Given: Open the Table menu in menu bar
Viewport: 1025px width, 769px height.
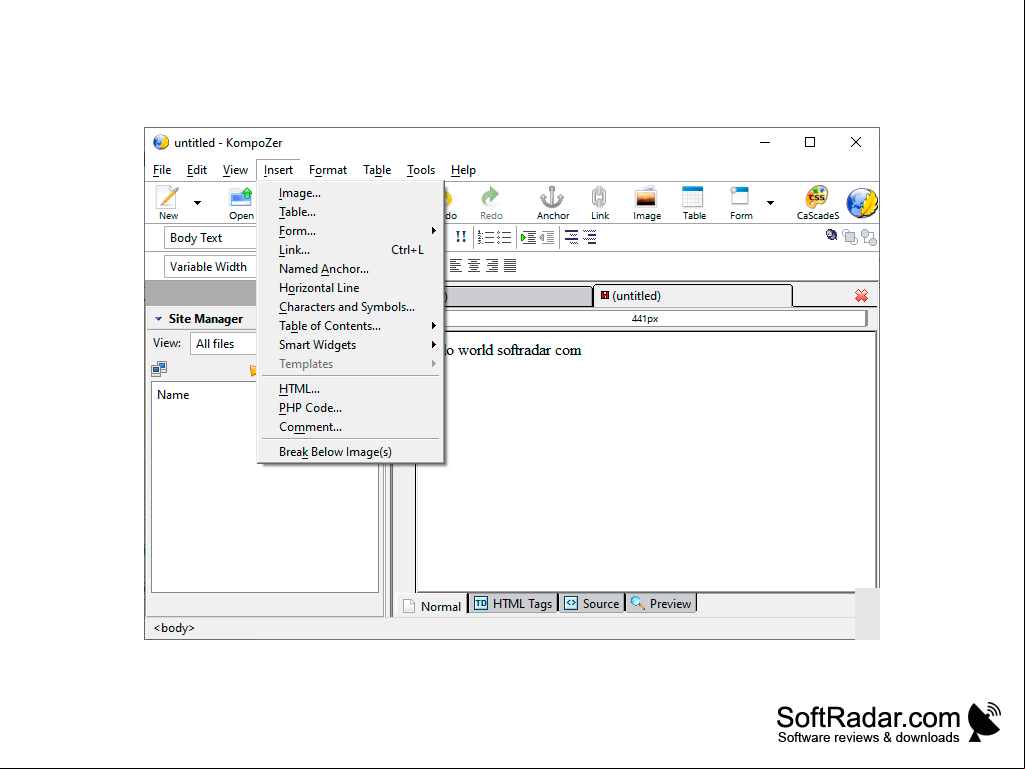Looking at the screenshot, I should [377, 170].
